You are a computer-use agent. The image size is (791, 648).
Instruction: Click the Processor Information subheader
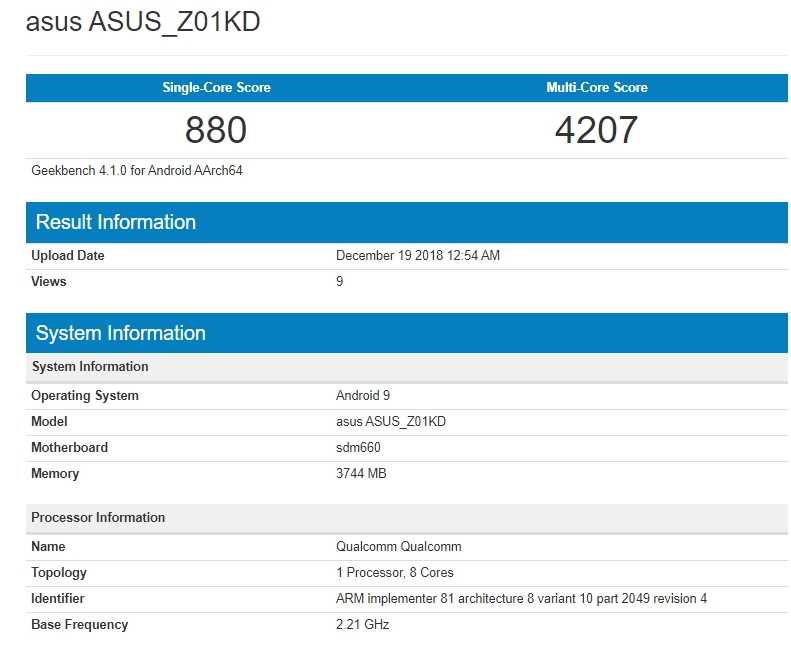click(x=98, y=518)
